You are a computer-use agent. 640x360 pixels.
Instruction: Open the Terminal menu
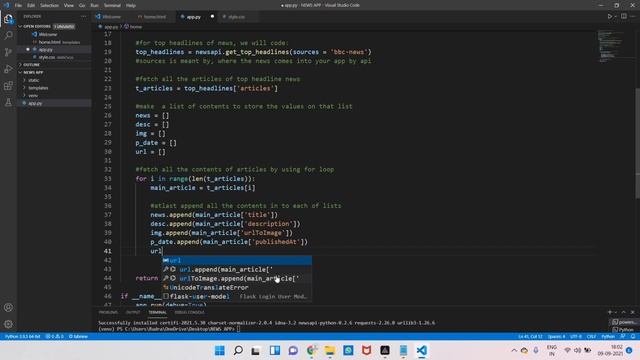112,5
